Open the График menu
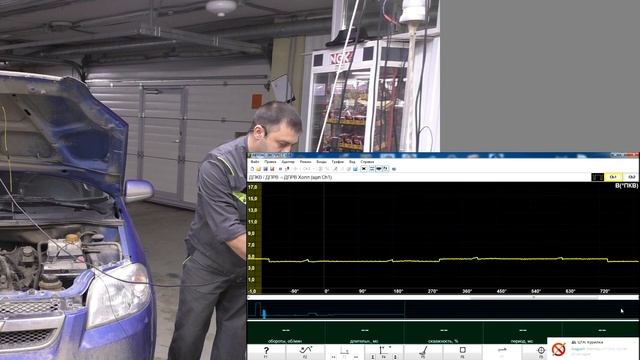Image resolution: width=640 pixels, height=360 pixels. point(338,162)
